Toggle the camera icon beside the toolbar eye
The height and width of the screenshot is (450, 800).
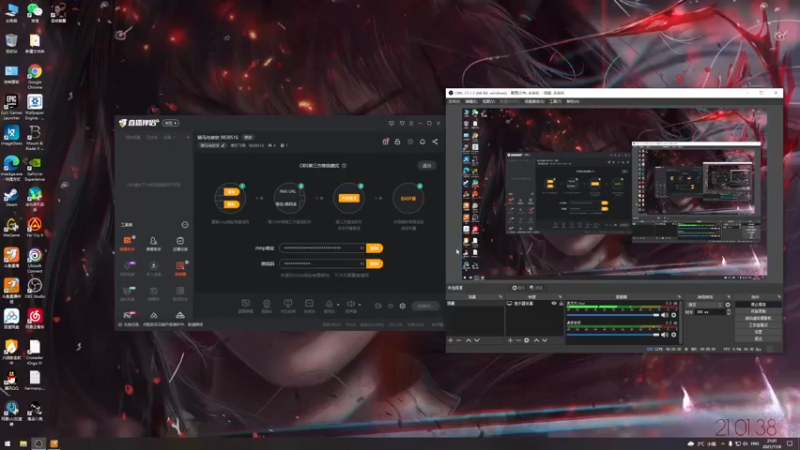[378, 306]
